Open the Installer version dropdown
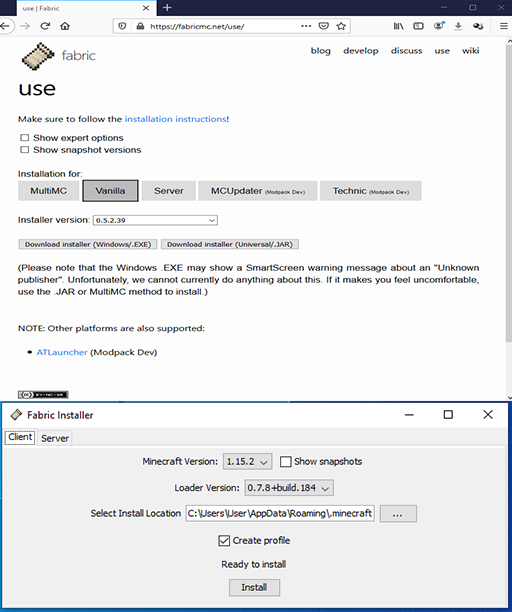Image resolution: width=512 pixels, height=612 pixels. 155,220
